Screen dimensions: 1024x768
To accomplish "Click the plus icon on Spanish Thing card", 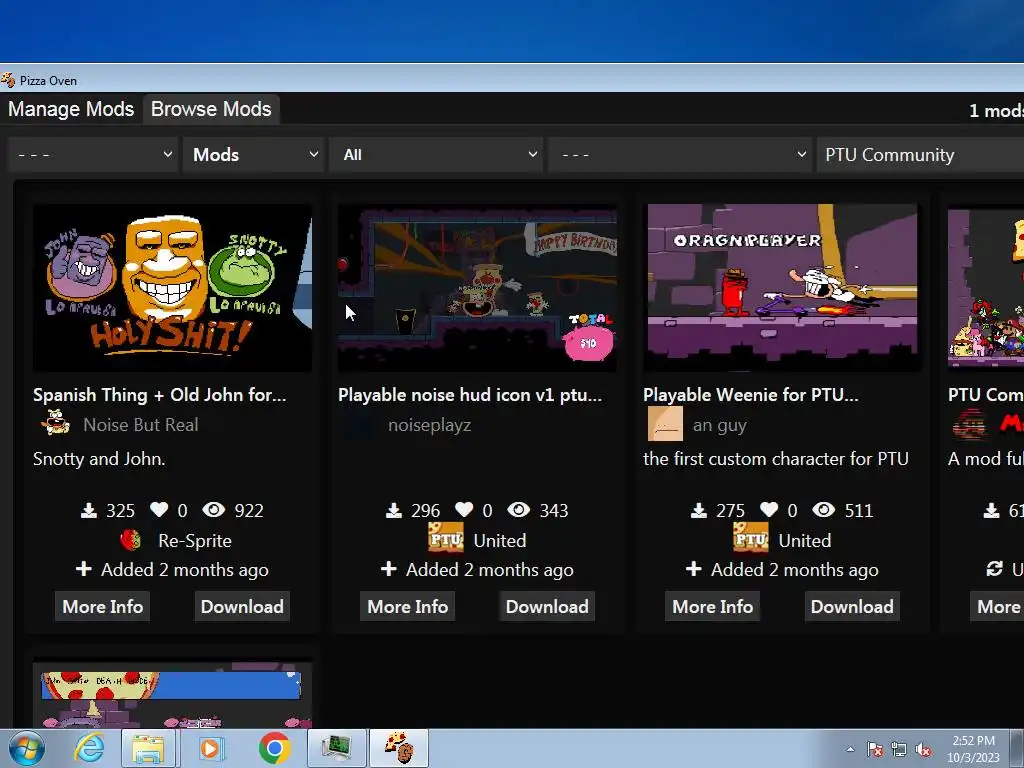I will click(x=84, y=568).
